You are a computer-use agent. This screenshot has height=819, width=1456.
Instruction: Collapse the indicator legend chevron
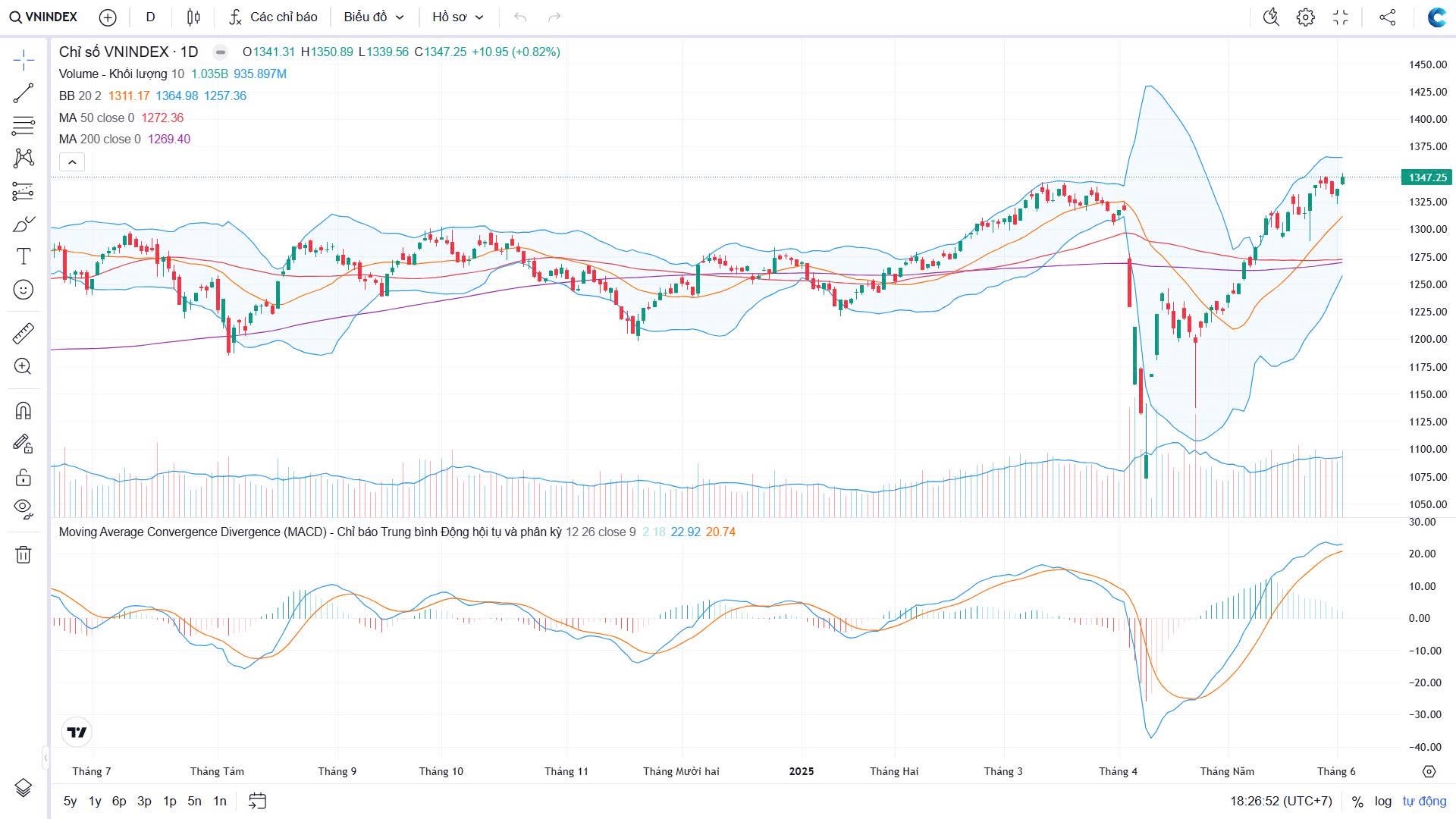(72, 162)
